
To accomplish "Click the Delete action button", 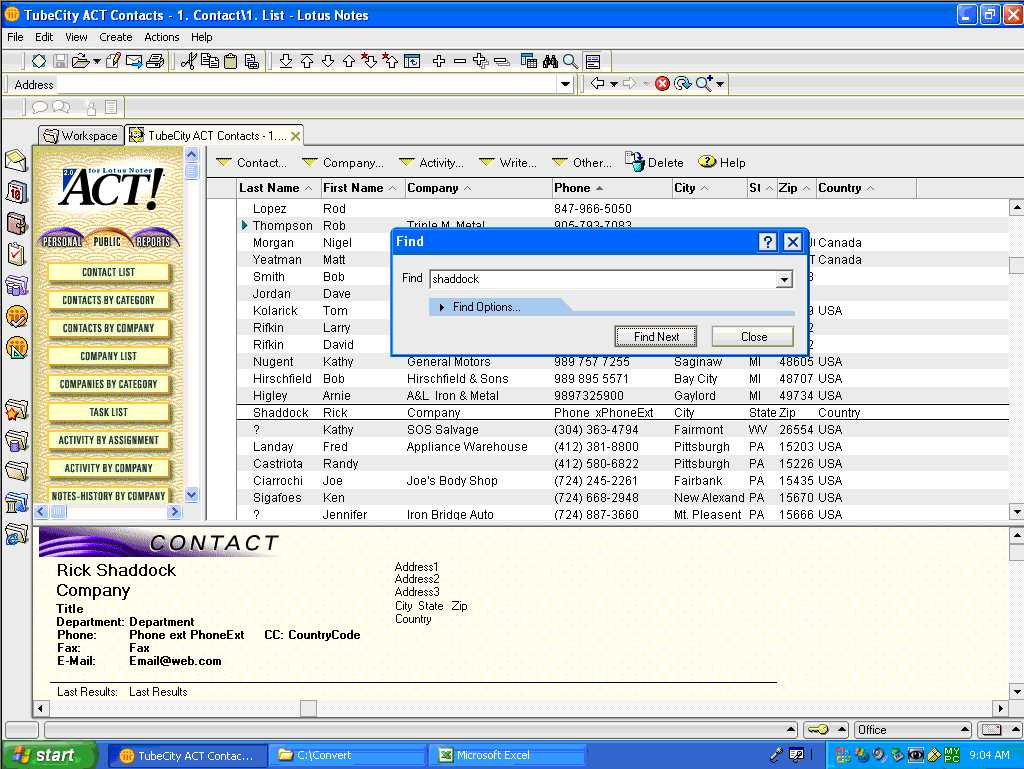I will (x=654, y=162).
